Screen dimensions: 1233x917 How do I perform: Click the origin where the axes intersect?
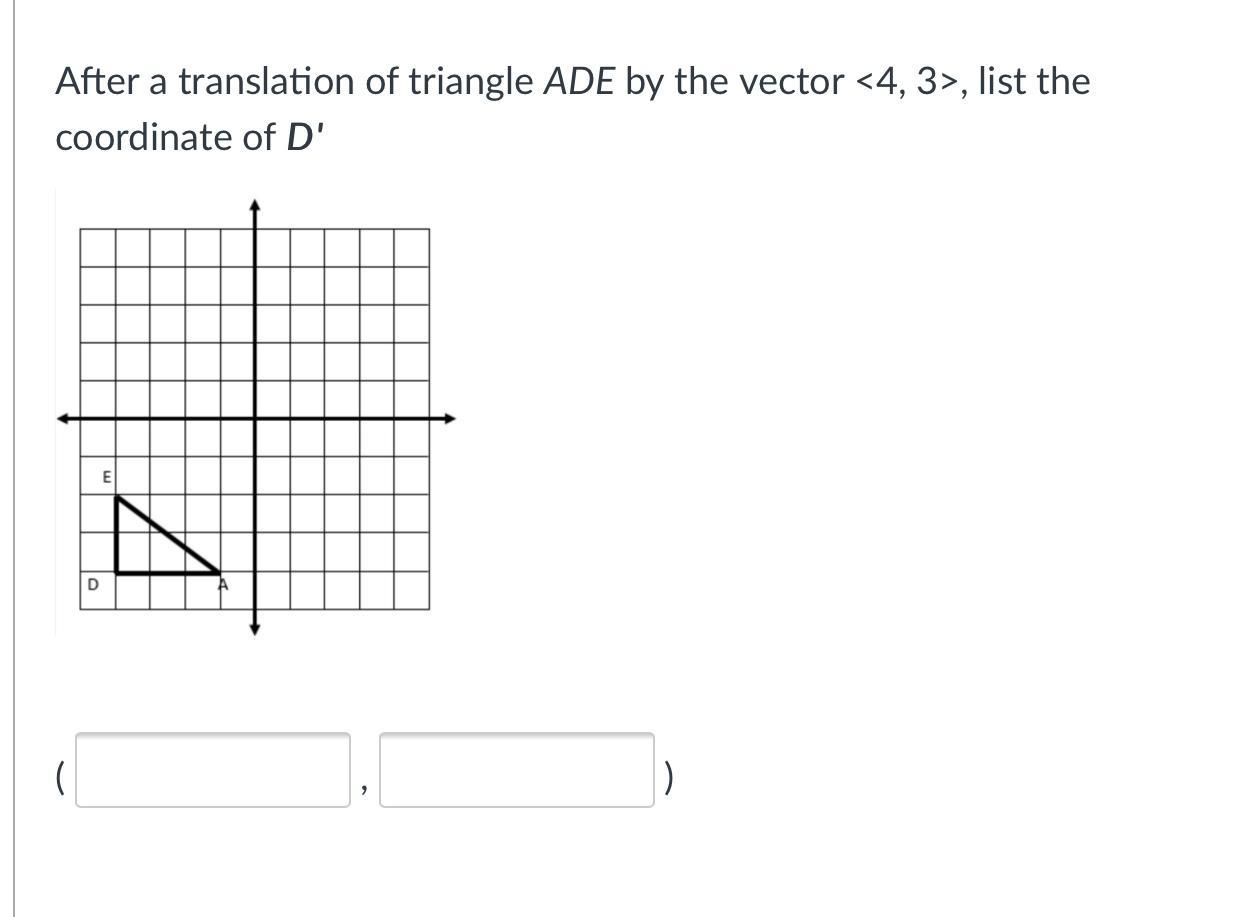point(255,418)
